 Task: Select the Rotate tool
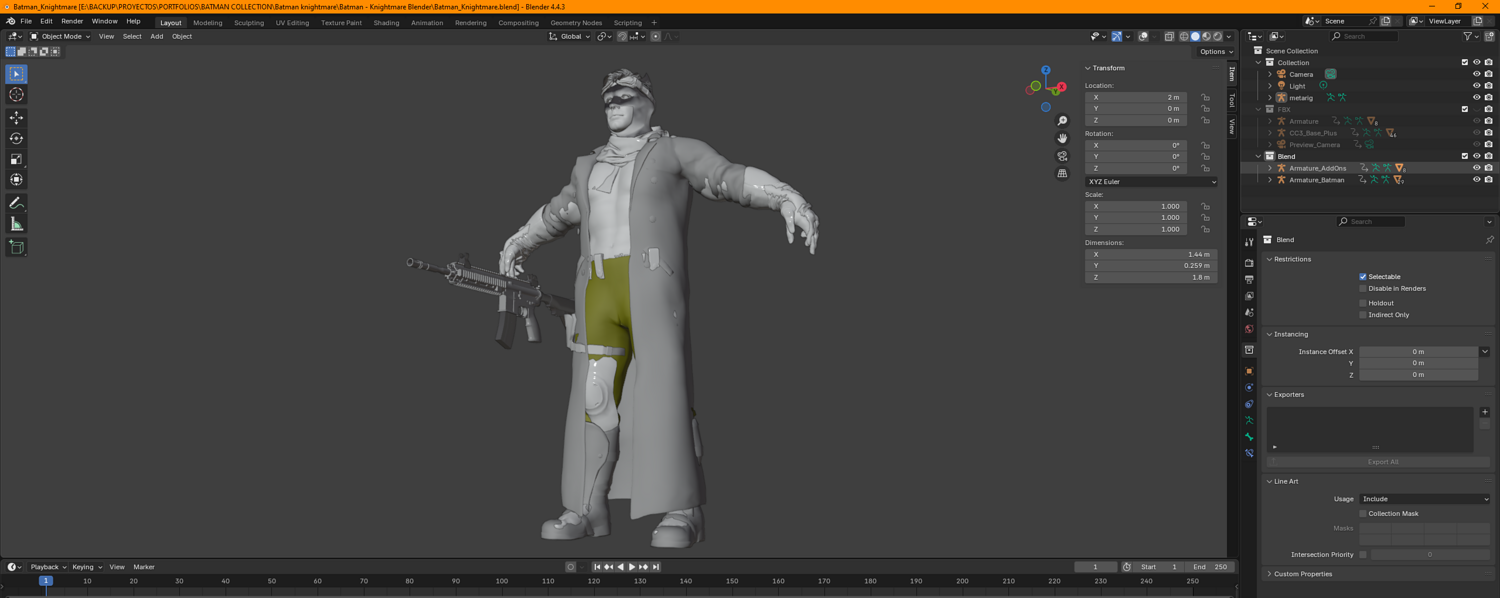[16, 139]
